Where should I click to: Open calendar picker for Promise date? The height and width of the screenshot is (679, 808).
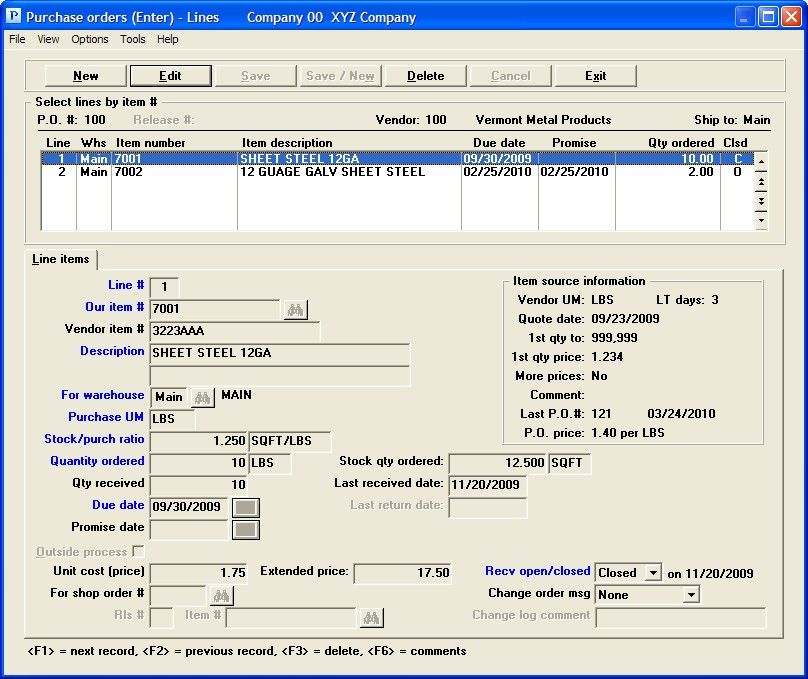[x=245, y=529]
